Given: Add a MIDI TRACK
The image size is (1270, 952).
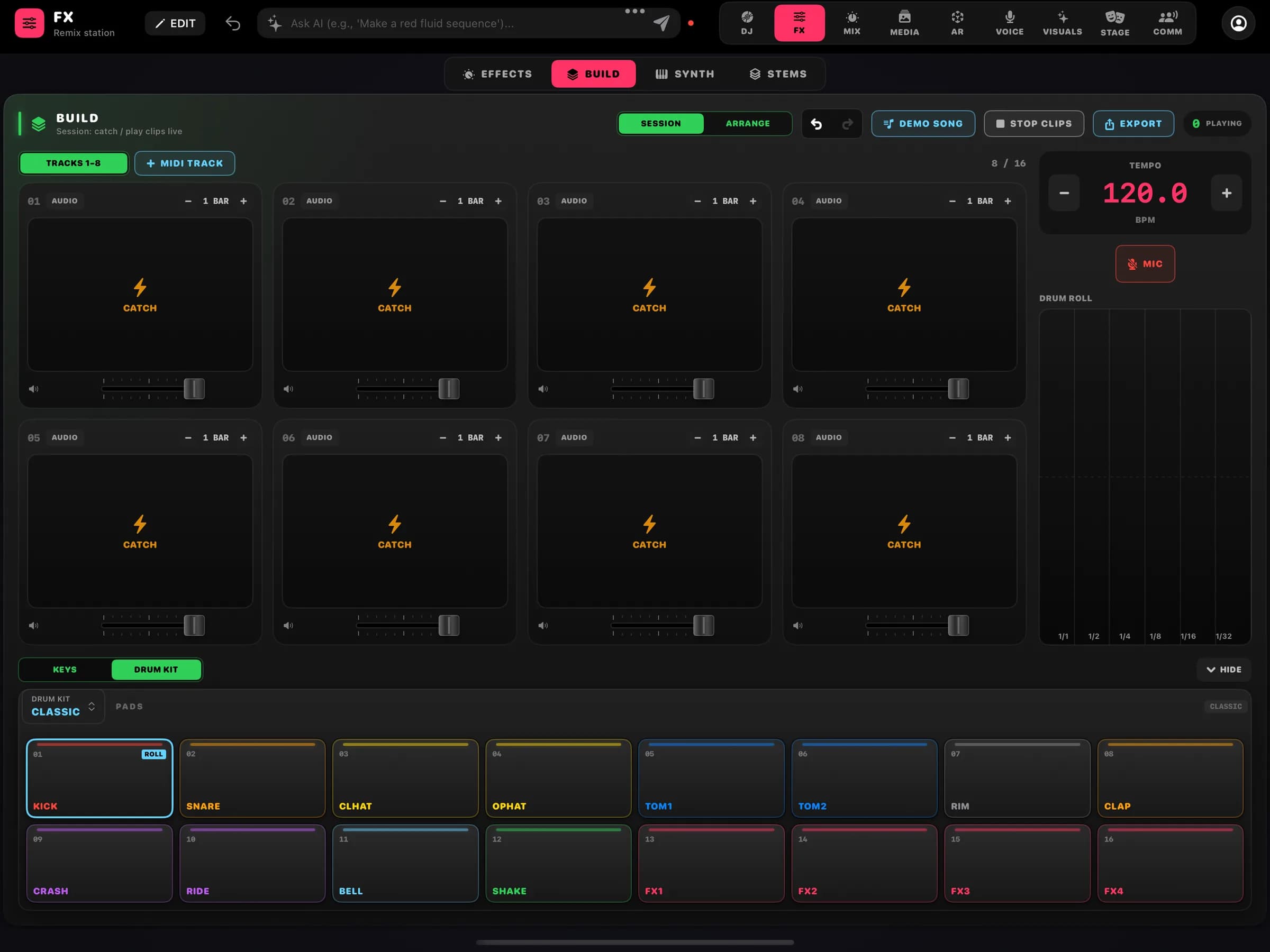Looking at the screenshot, I should click(184, 163).
